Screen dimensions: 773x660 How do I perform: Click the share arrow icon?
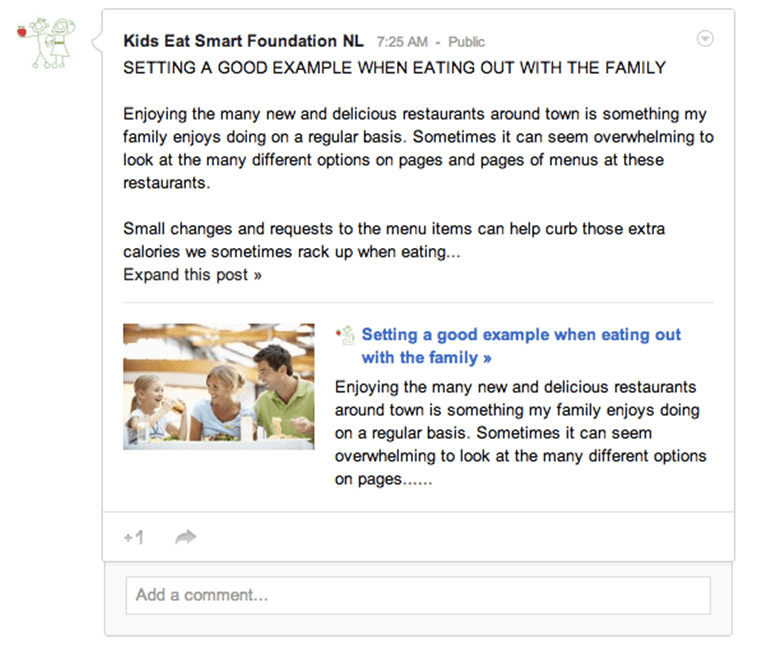point(186,537)
